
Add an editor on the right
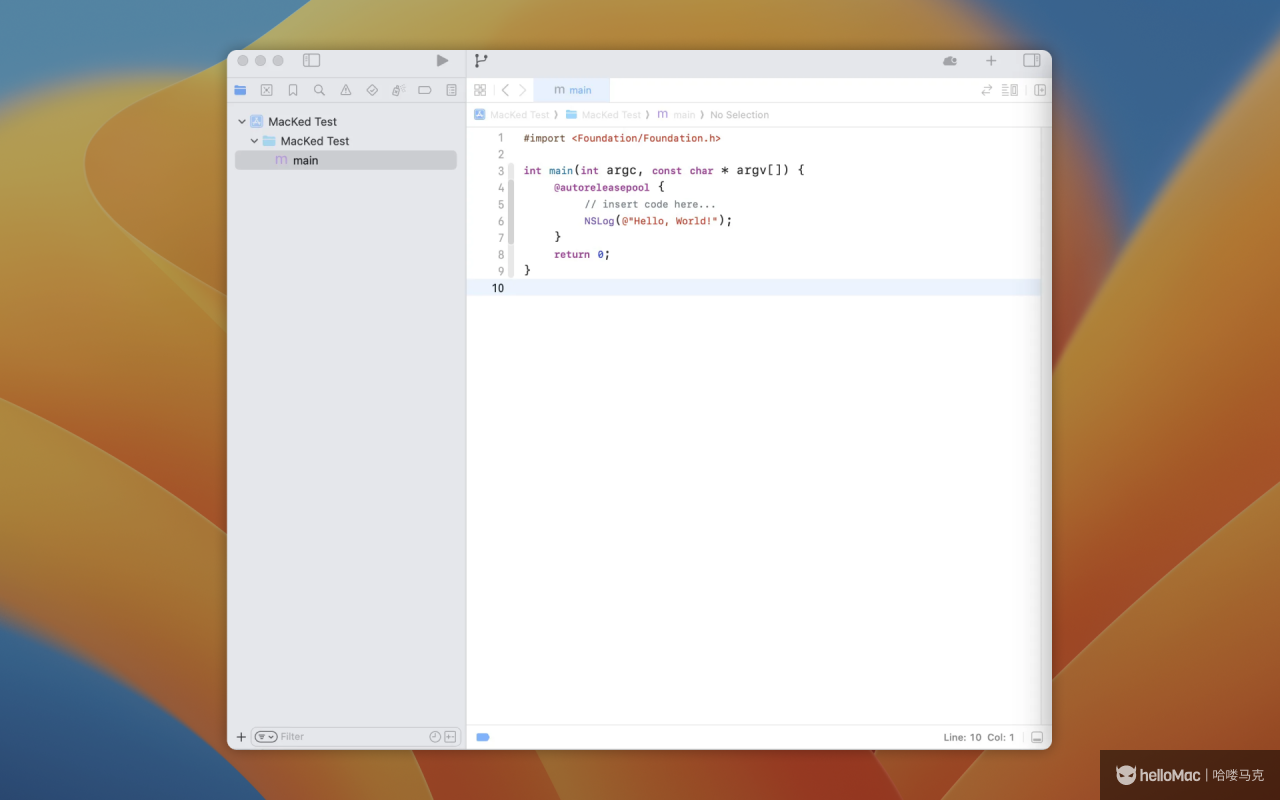[x=1040, y=90]
